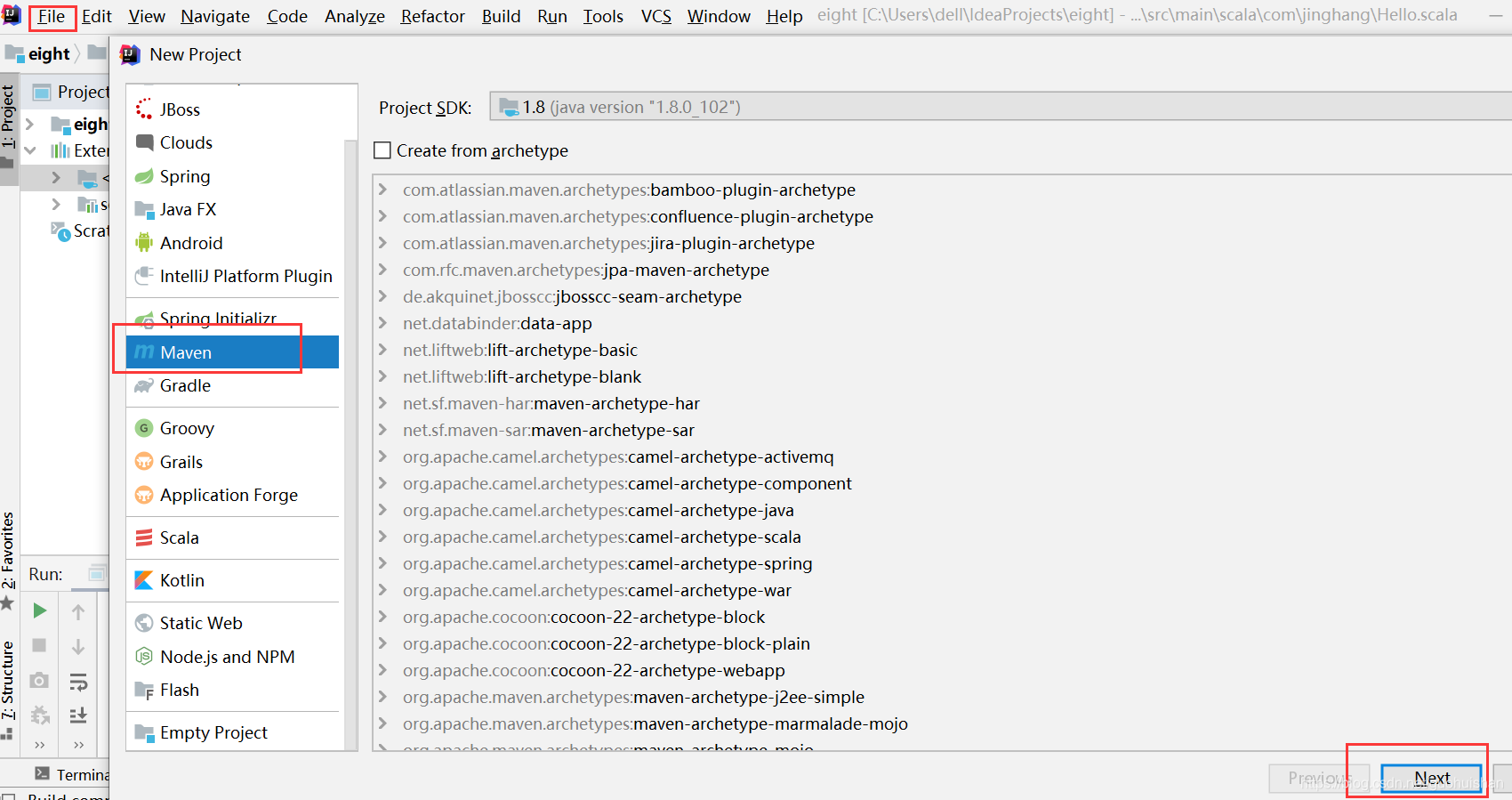This screenshot has width=1512, height=800.
Task: Open the Refactor menu
Action: tap(432, 16)
